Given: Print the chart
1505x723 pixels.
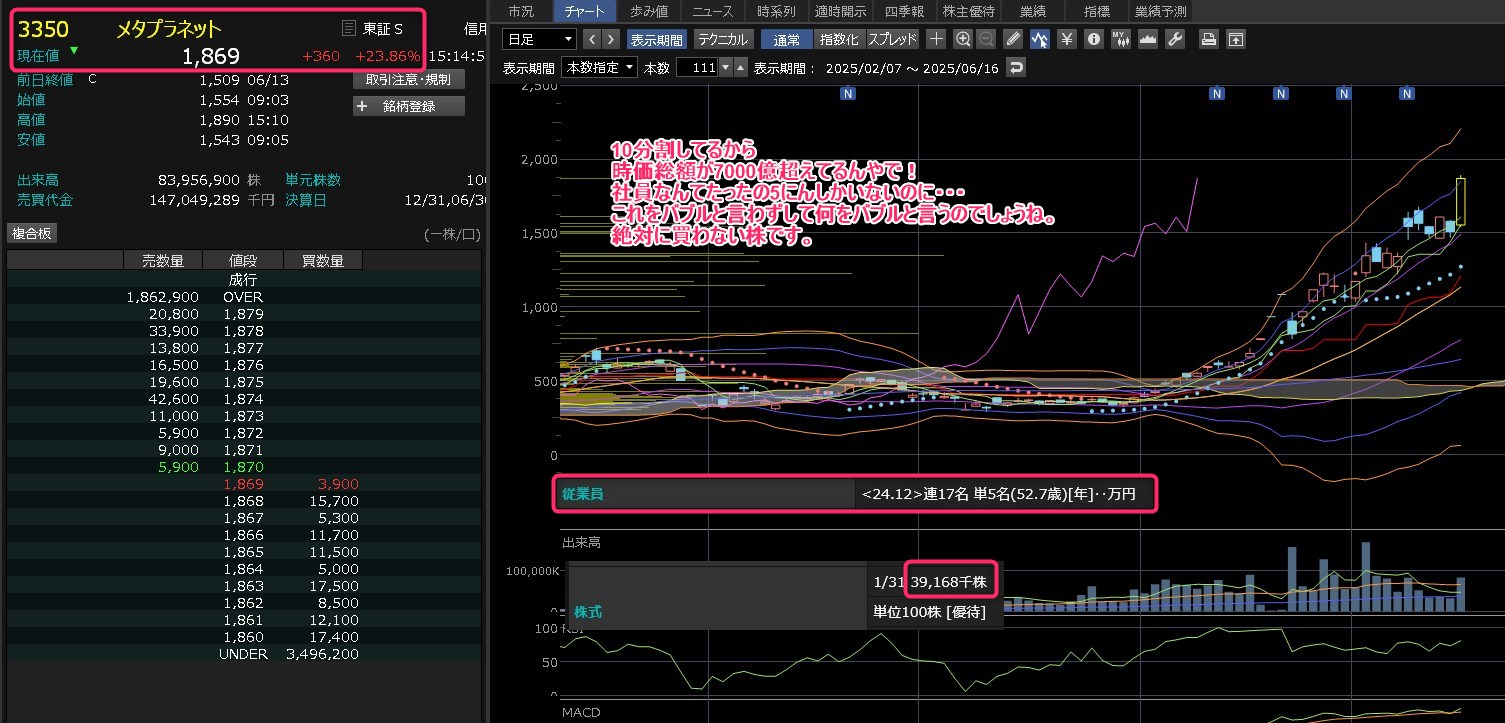Looking at the screenshot, I should coord(1209,40).
